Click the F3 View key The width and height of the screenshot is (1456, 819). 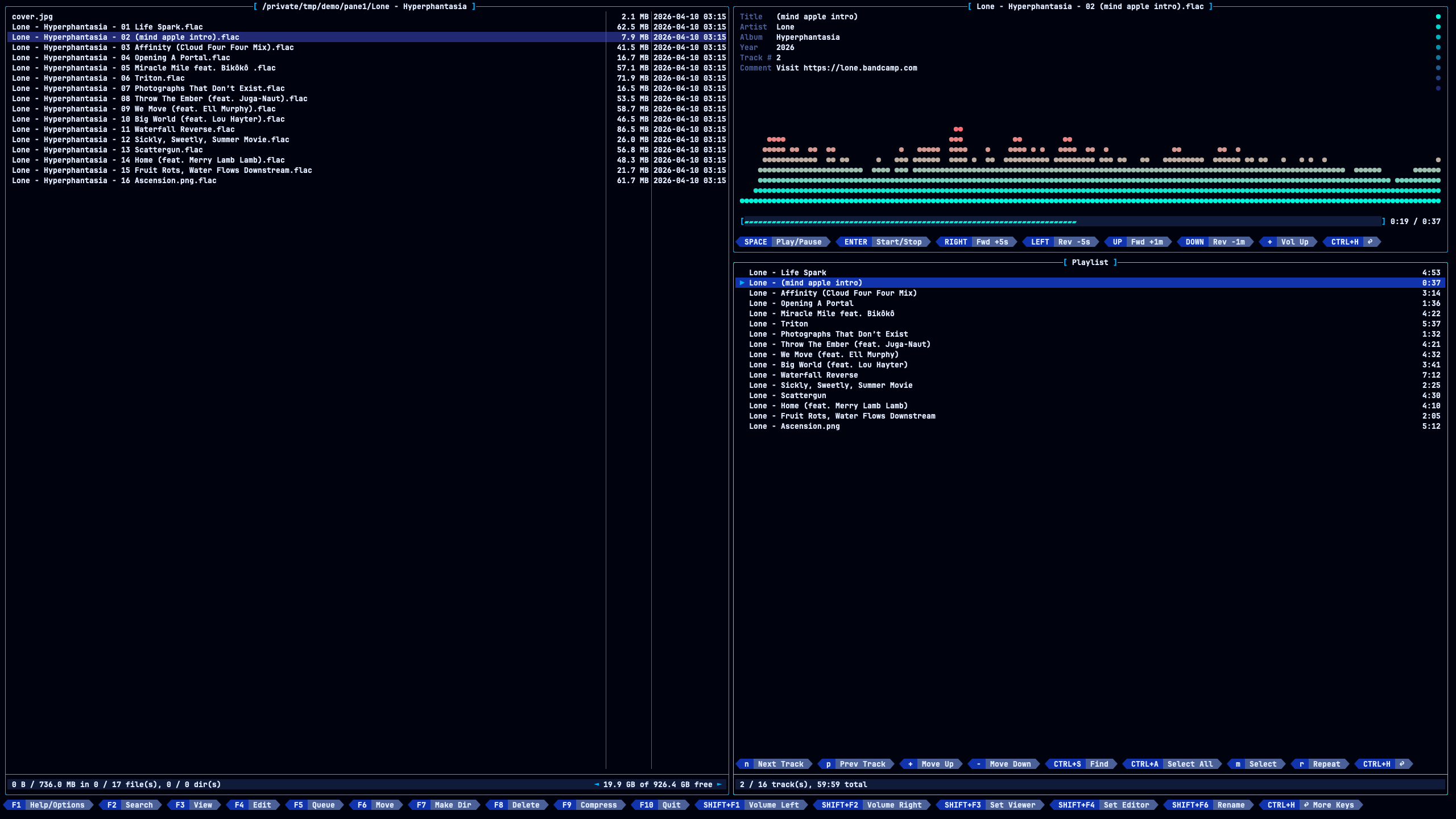point(194,805)
